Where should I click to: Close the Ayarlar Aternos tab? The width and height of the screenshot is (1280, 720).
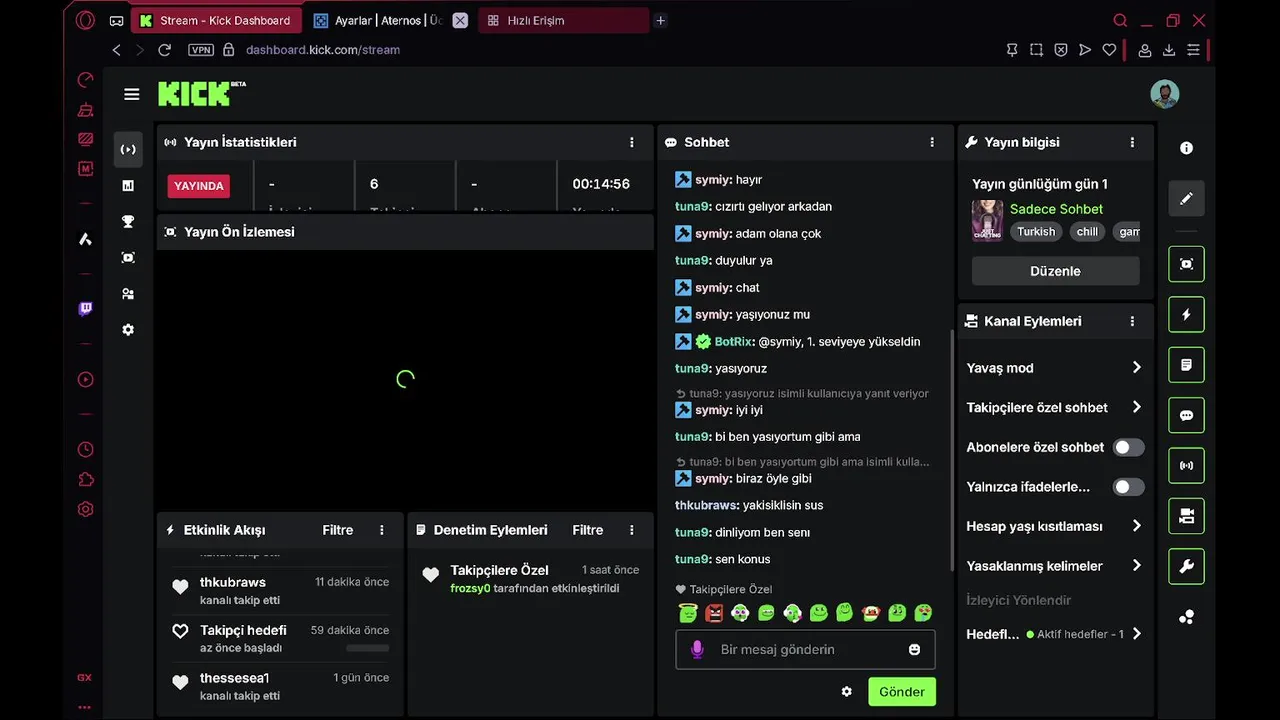(x=460, y=20)
